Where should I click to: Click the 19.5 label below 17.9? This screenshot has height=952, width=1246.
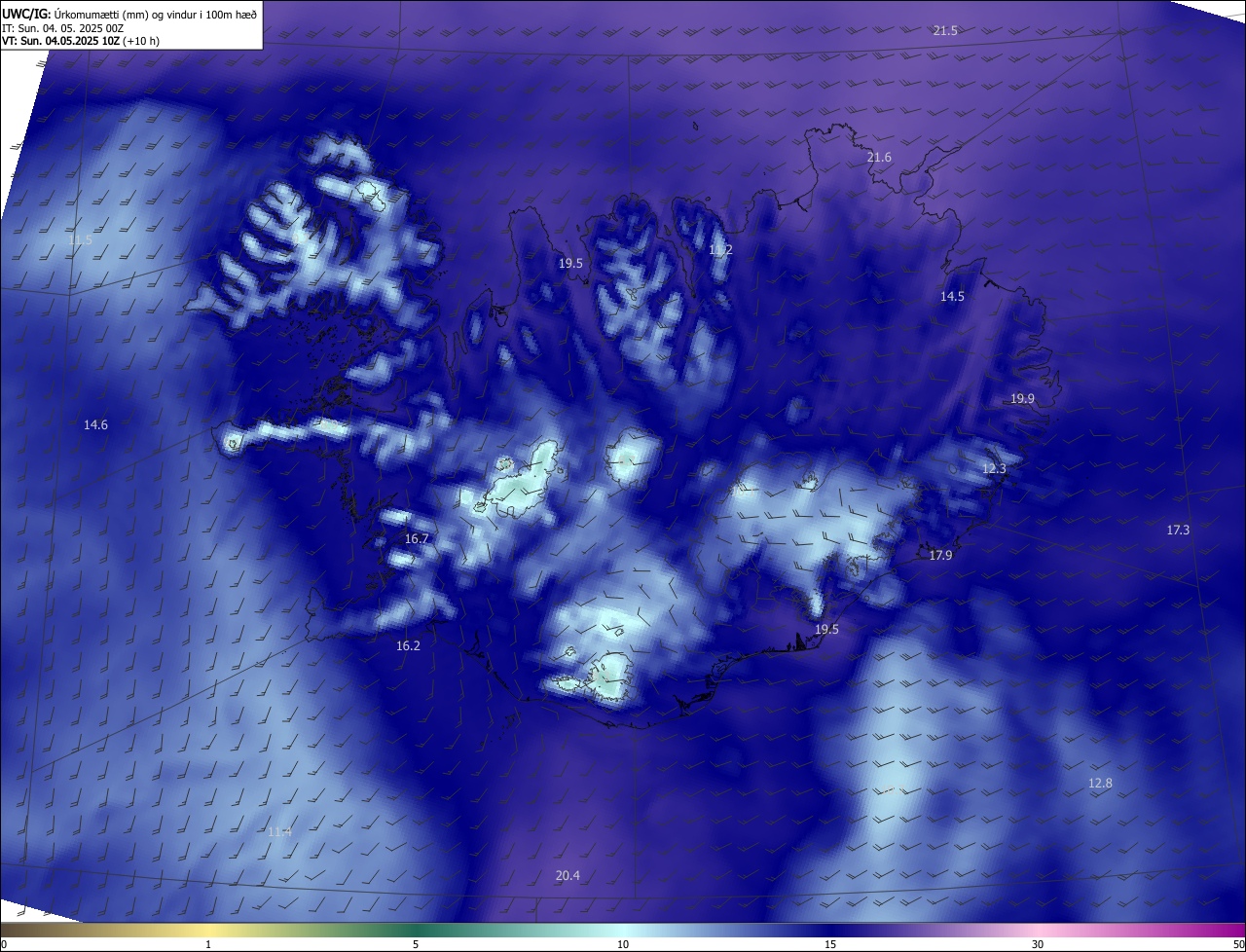826,630
